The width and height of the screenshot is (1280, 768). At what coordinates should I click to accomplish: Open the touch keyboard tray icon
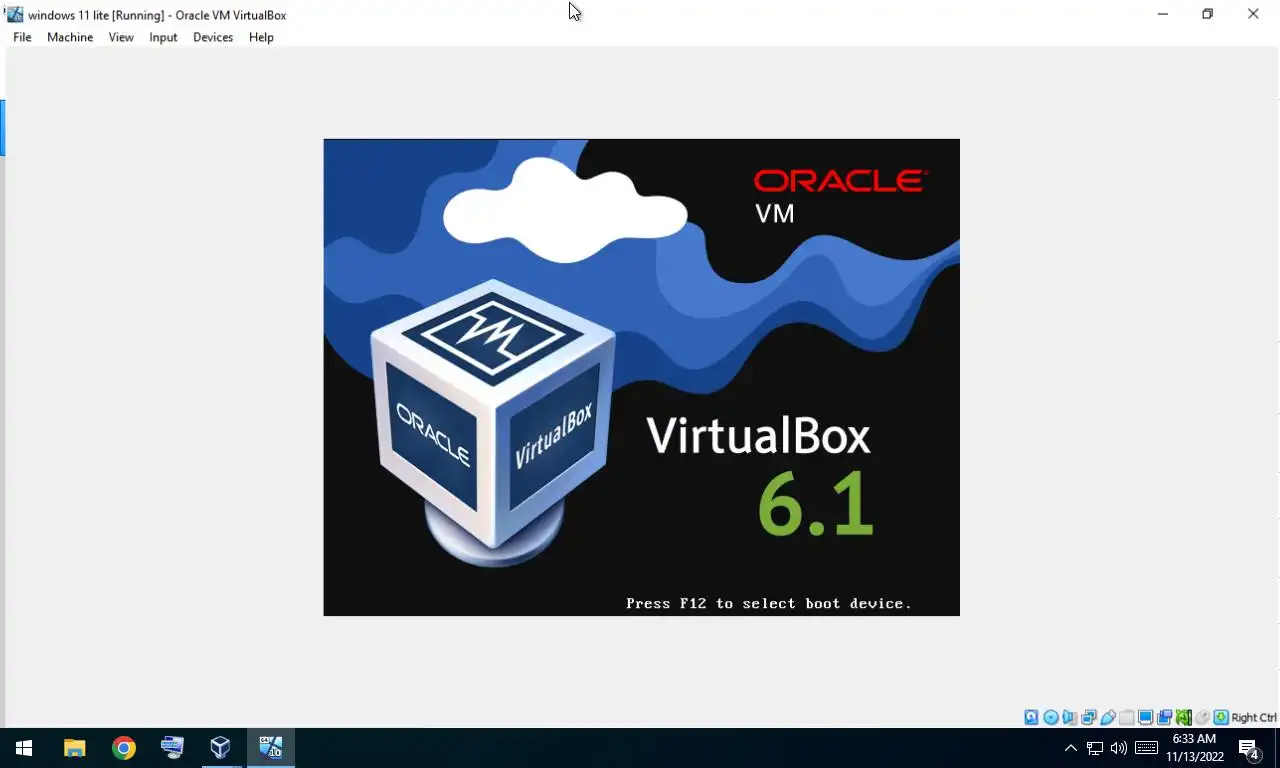pyautogui.click(x=1146, y=748)
